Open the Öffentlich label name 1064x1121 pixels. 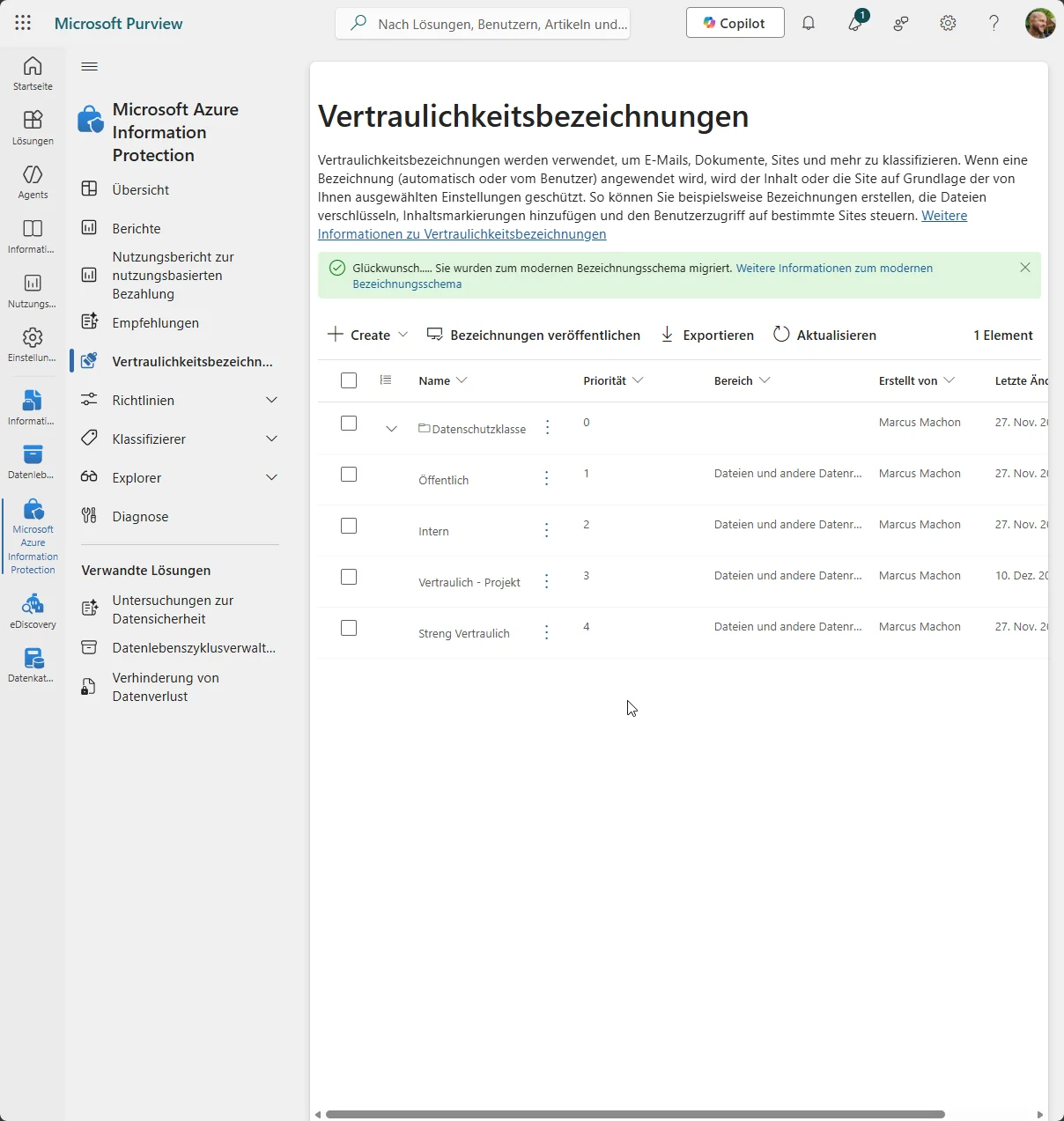[444, 480]
